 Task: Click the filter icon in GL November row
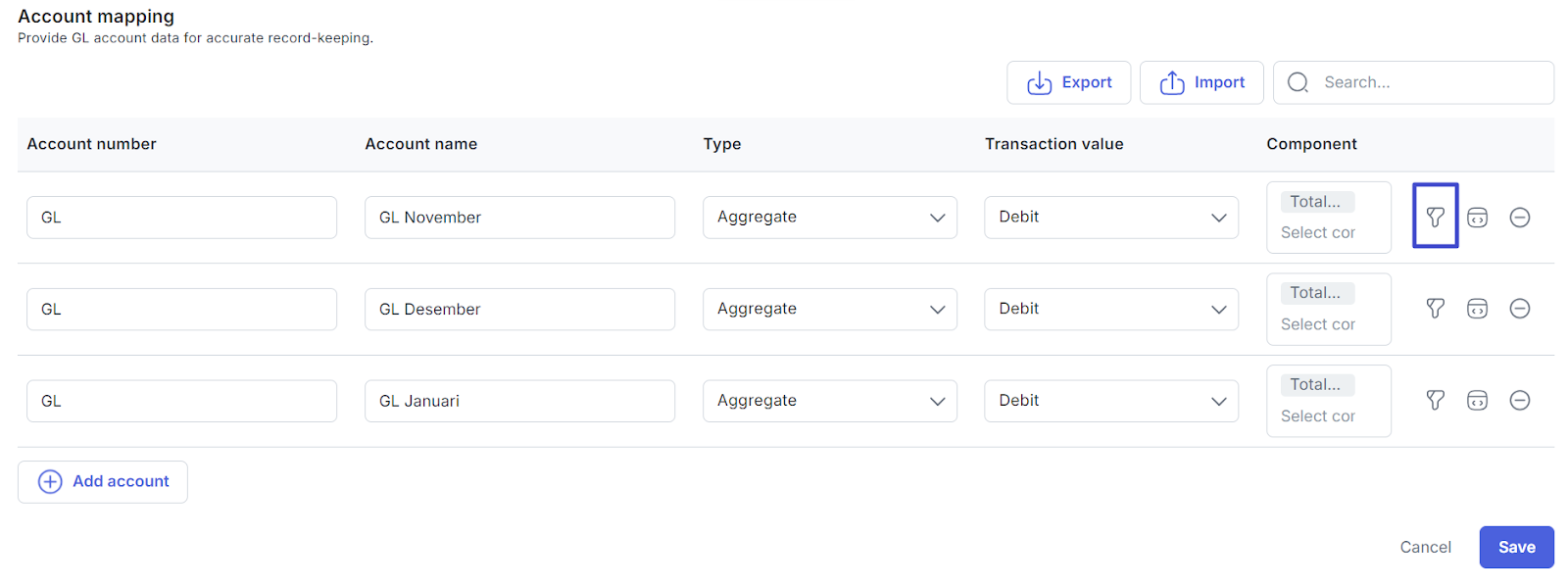pyautogui.click(x=1435, y=217)
